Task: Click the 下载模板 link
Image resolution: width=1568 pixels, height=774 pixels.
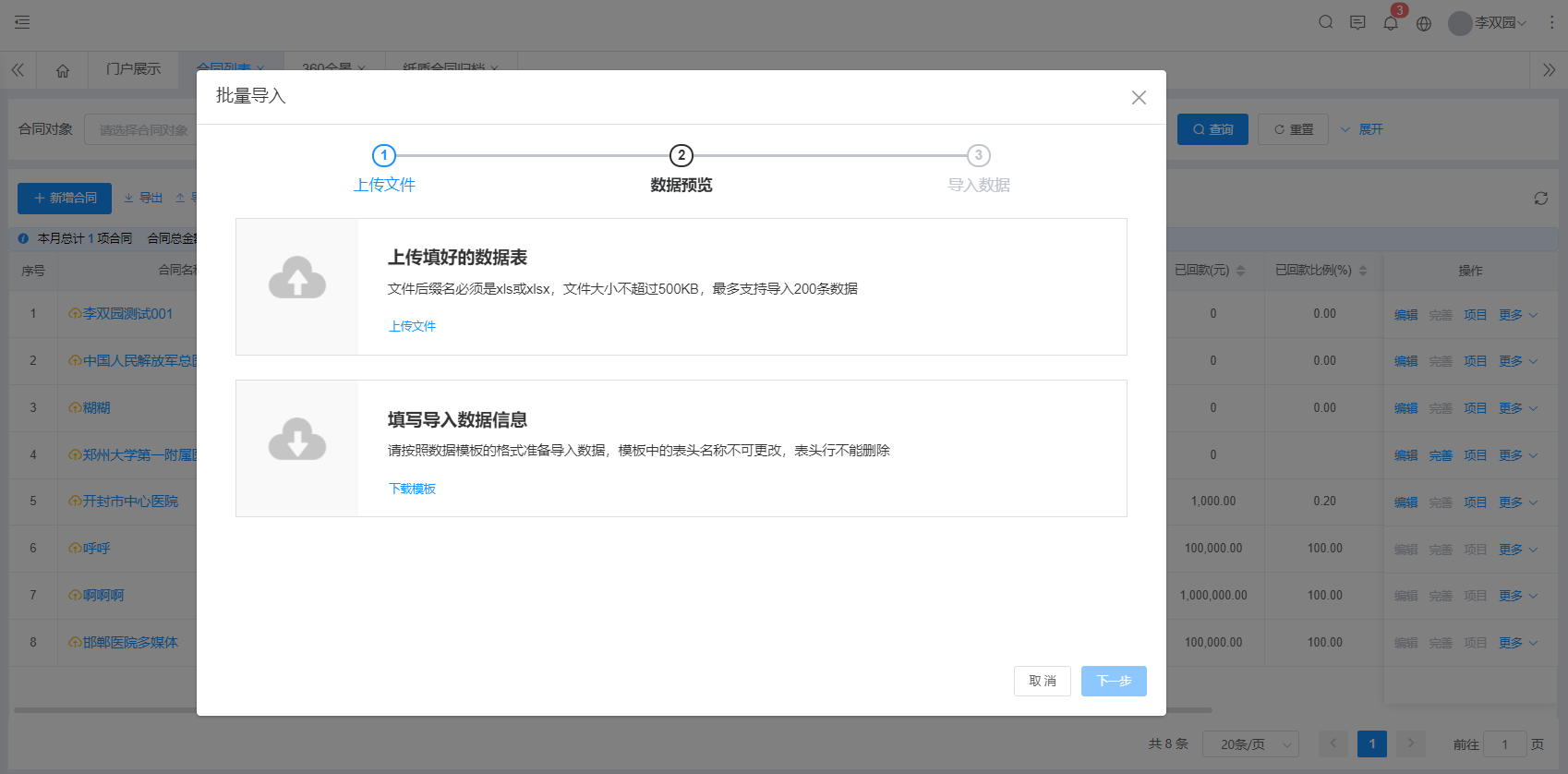Action: [412, 489]
